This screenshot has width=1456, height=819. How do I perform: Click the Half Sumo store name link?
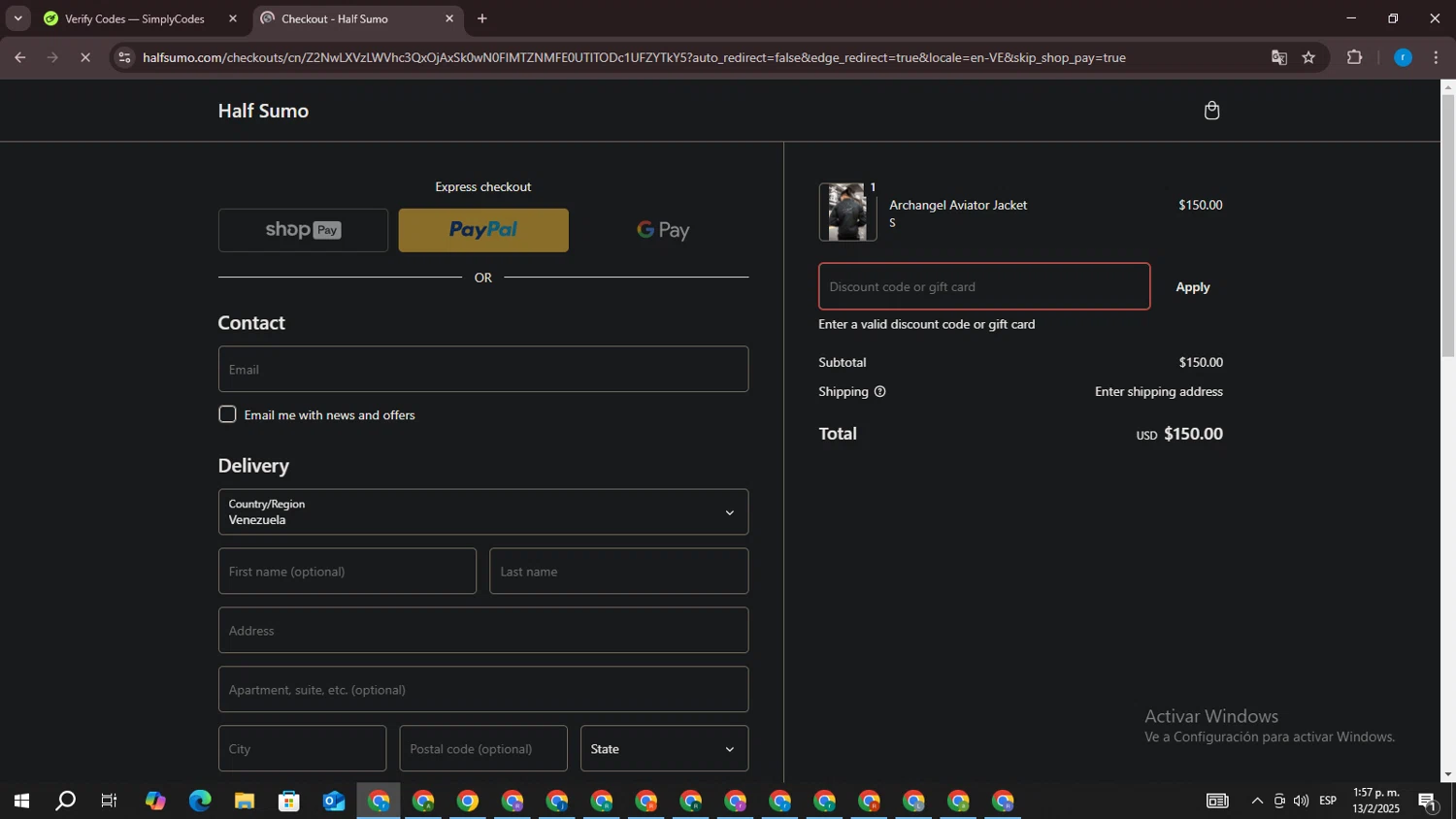[x=263, y=111]
